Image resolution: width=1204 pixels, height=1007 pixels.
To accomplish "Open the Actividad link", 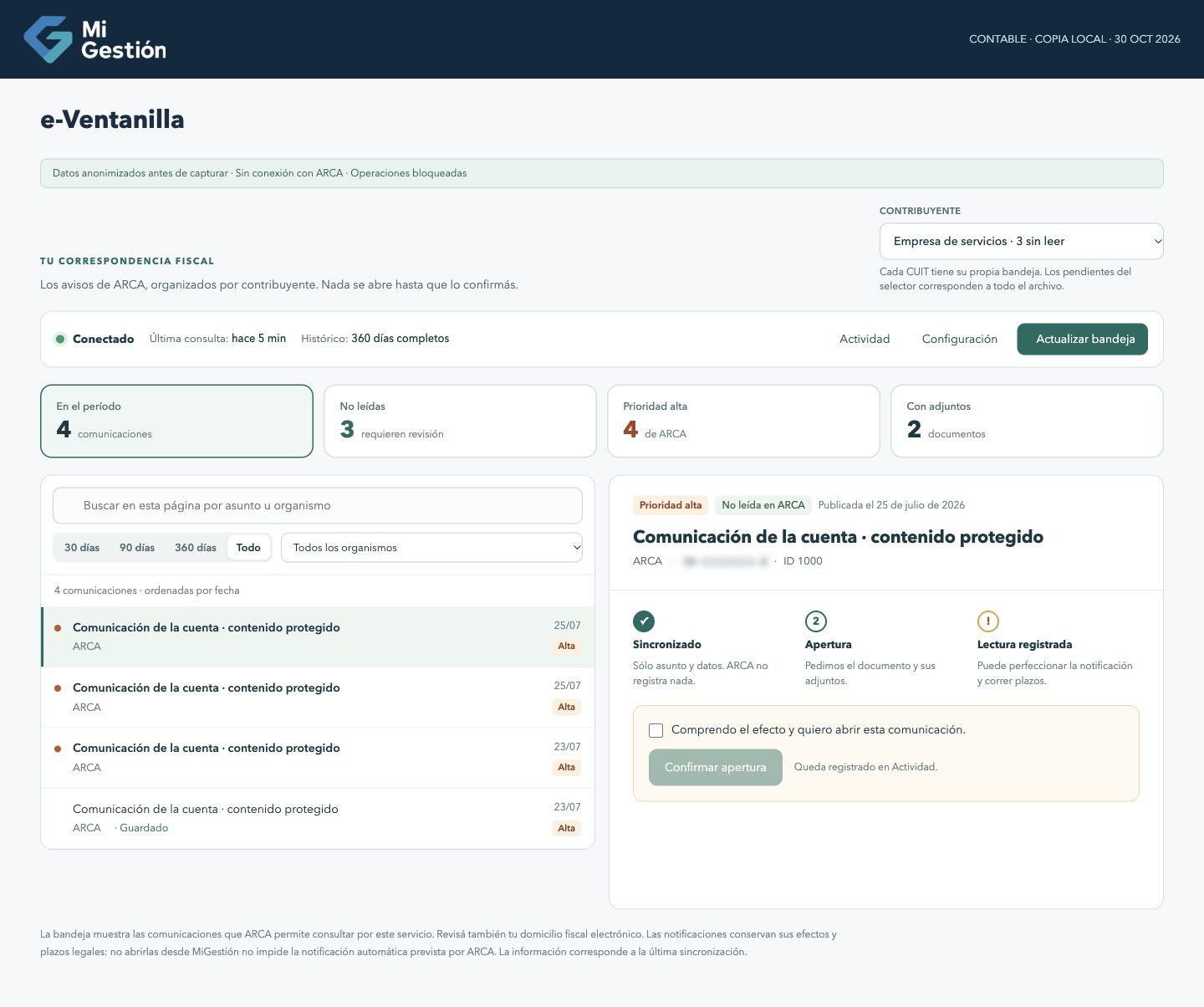I will tap(865, 339).
